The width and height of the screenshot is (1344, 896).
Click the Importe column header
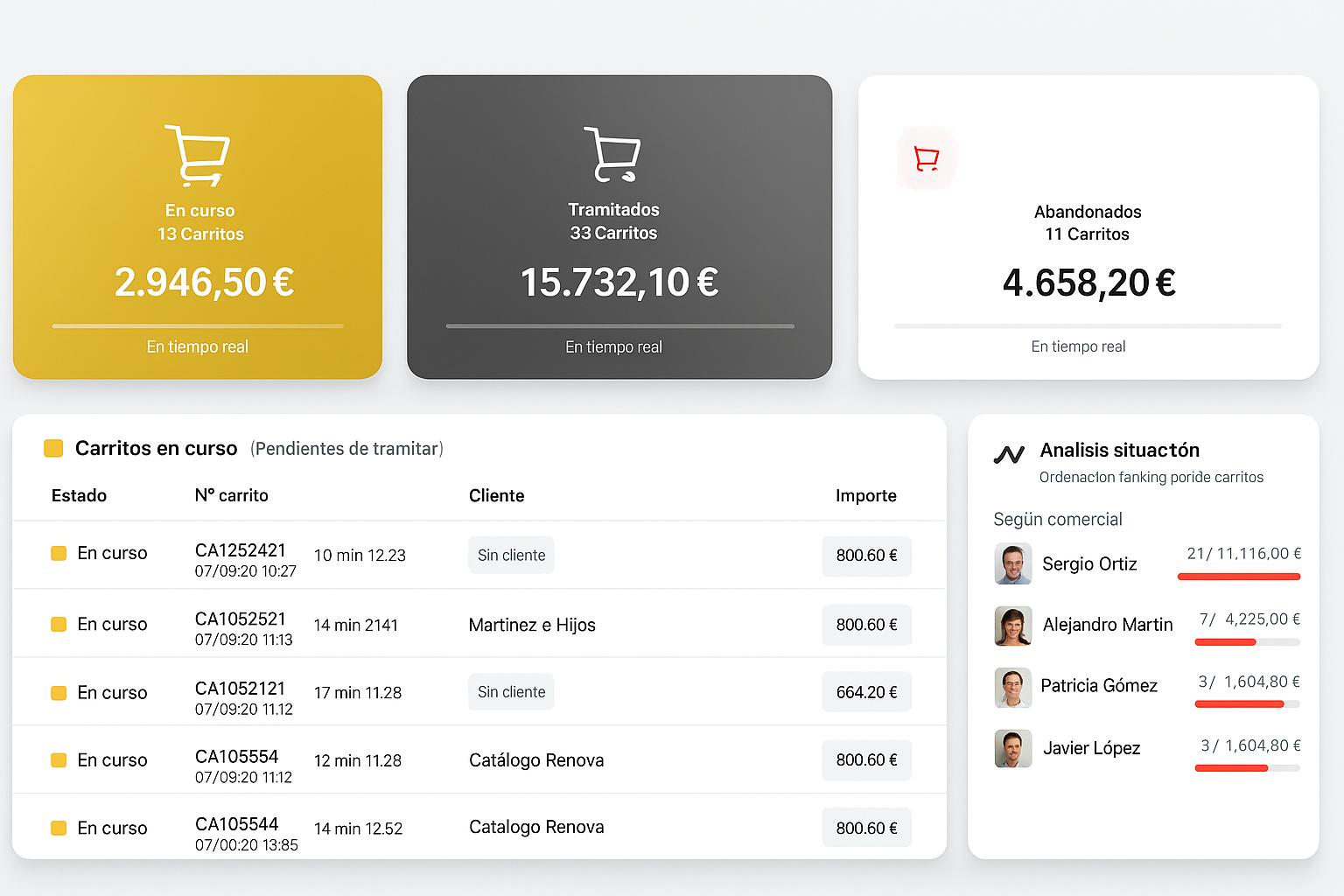click(865, 495)
